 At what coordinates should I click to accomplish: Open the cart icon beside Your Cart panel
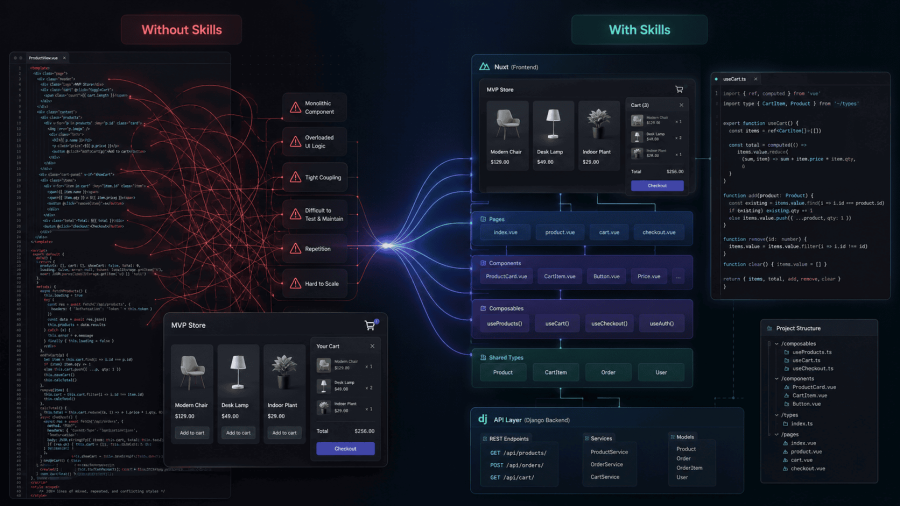coord(370,325)
